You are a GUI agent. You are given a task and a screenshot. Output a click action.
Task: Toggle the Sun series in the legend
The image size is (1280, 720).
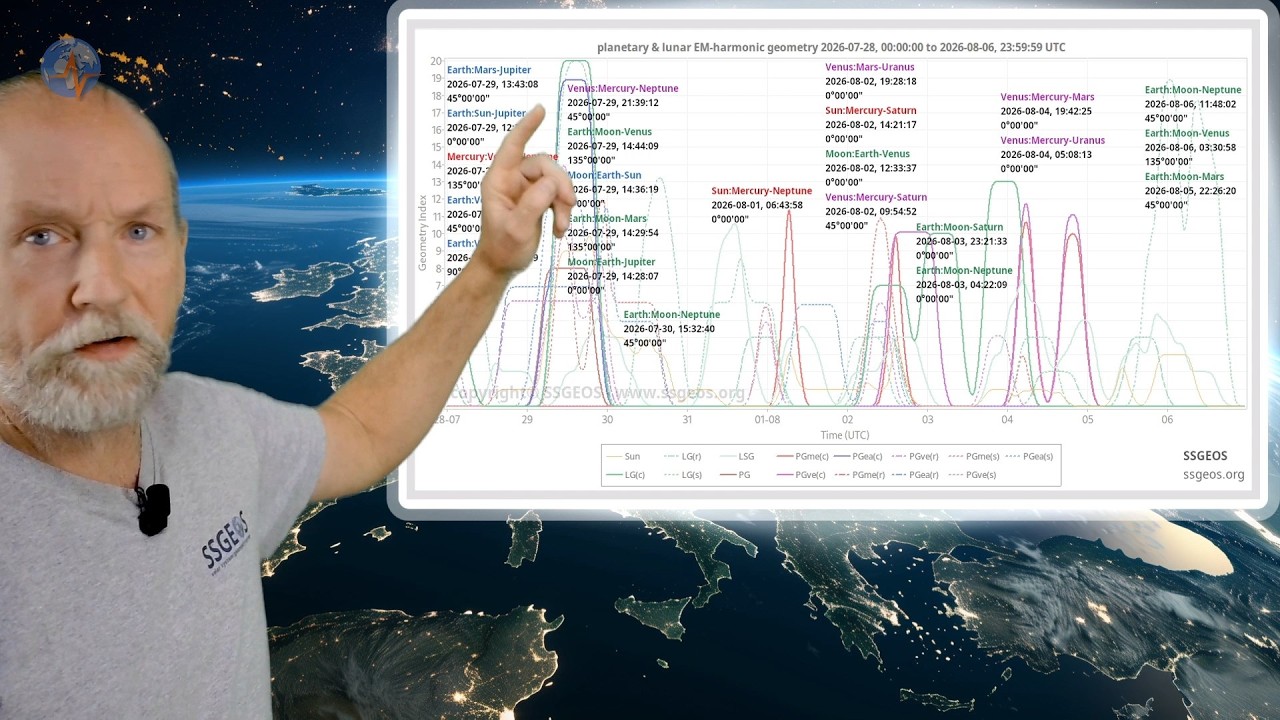pyautogui.click(x=623, y=456)
